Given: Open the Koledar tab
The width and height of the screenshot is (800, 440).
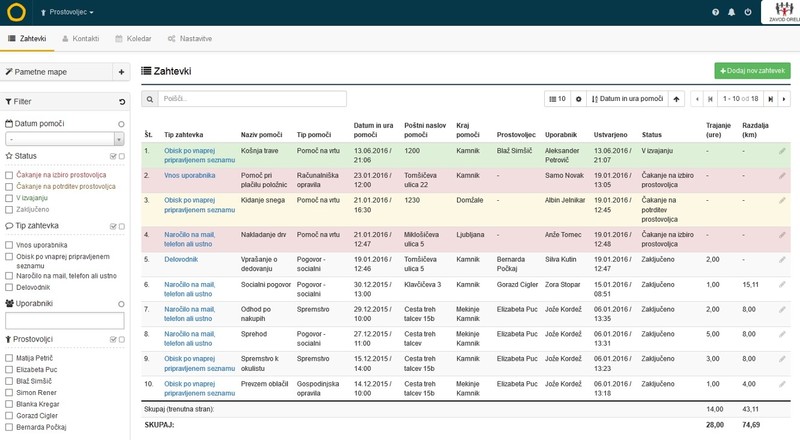Looking at the screenshot, I should 133,38.
